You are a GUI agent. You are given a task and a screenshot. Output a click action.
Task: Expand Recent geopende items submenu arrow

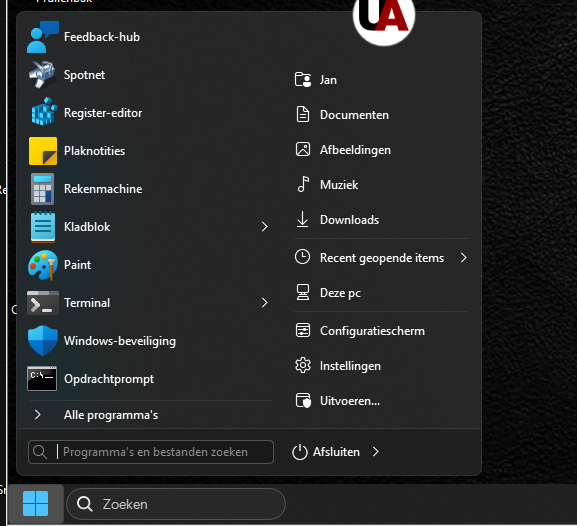(x=463, y=258)
